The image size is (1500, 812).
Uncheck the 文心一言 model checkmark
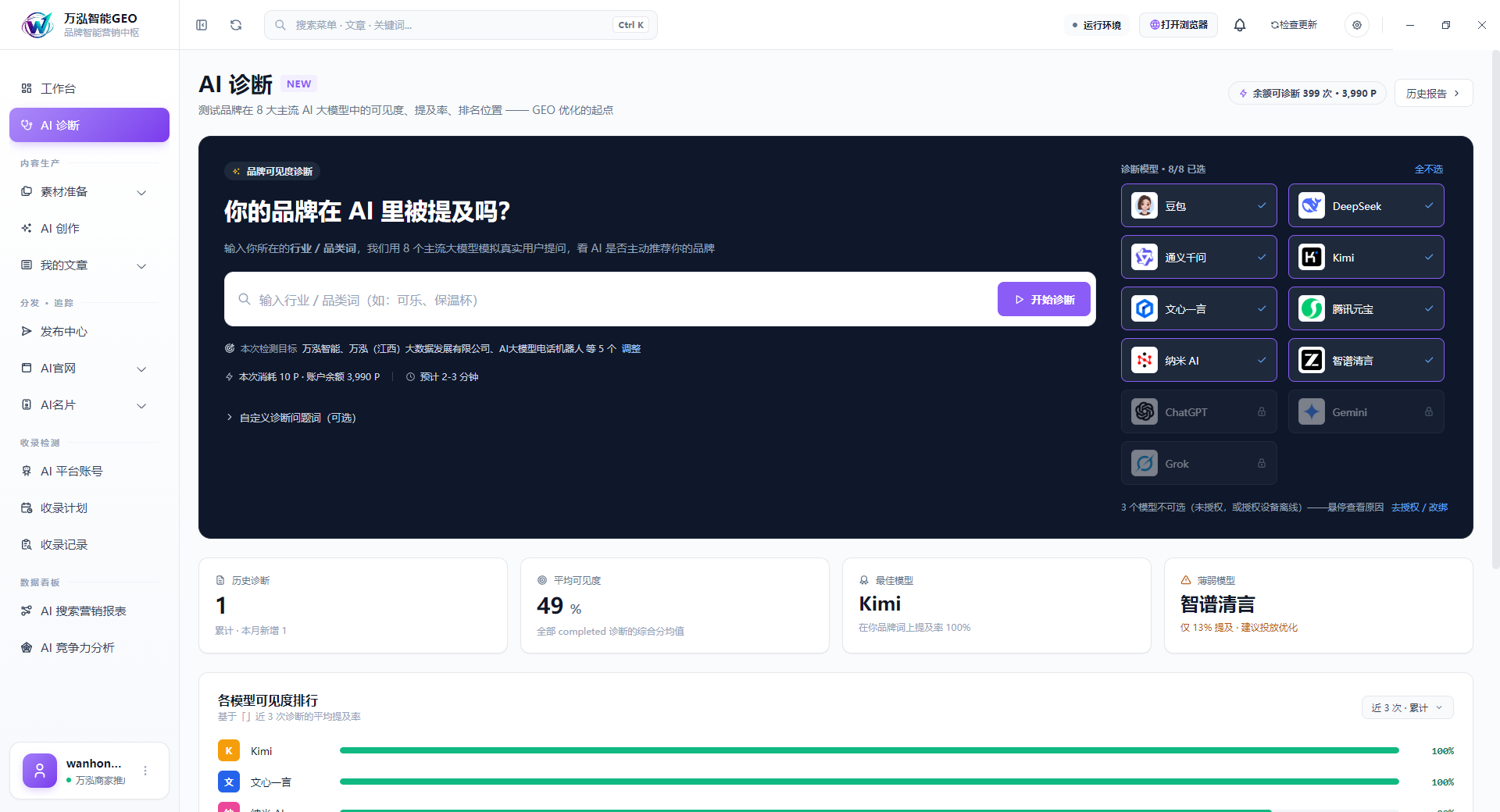click(x=1262, y=308)
